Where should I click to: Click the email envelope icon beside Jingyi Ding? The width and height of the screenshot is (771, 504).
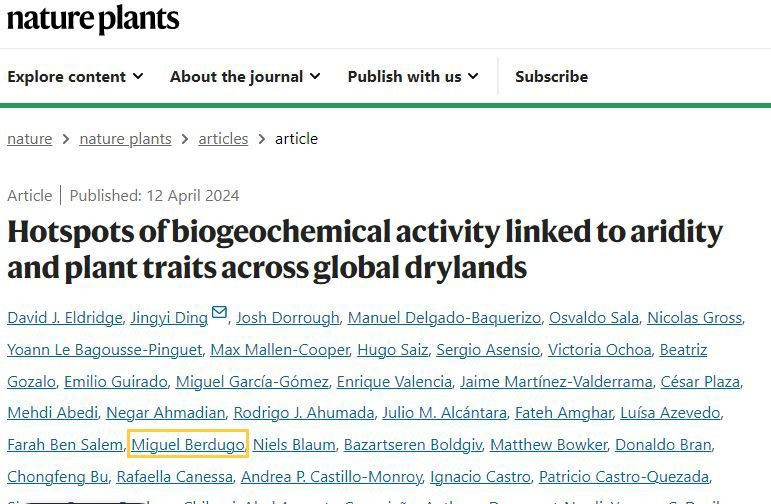click(x=219, y=316)
